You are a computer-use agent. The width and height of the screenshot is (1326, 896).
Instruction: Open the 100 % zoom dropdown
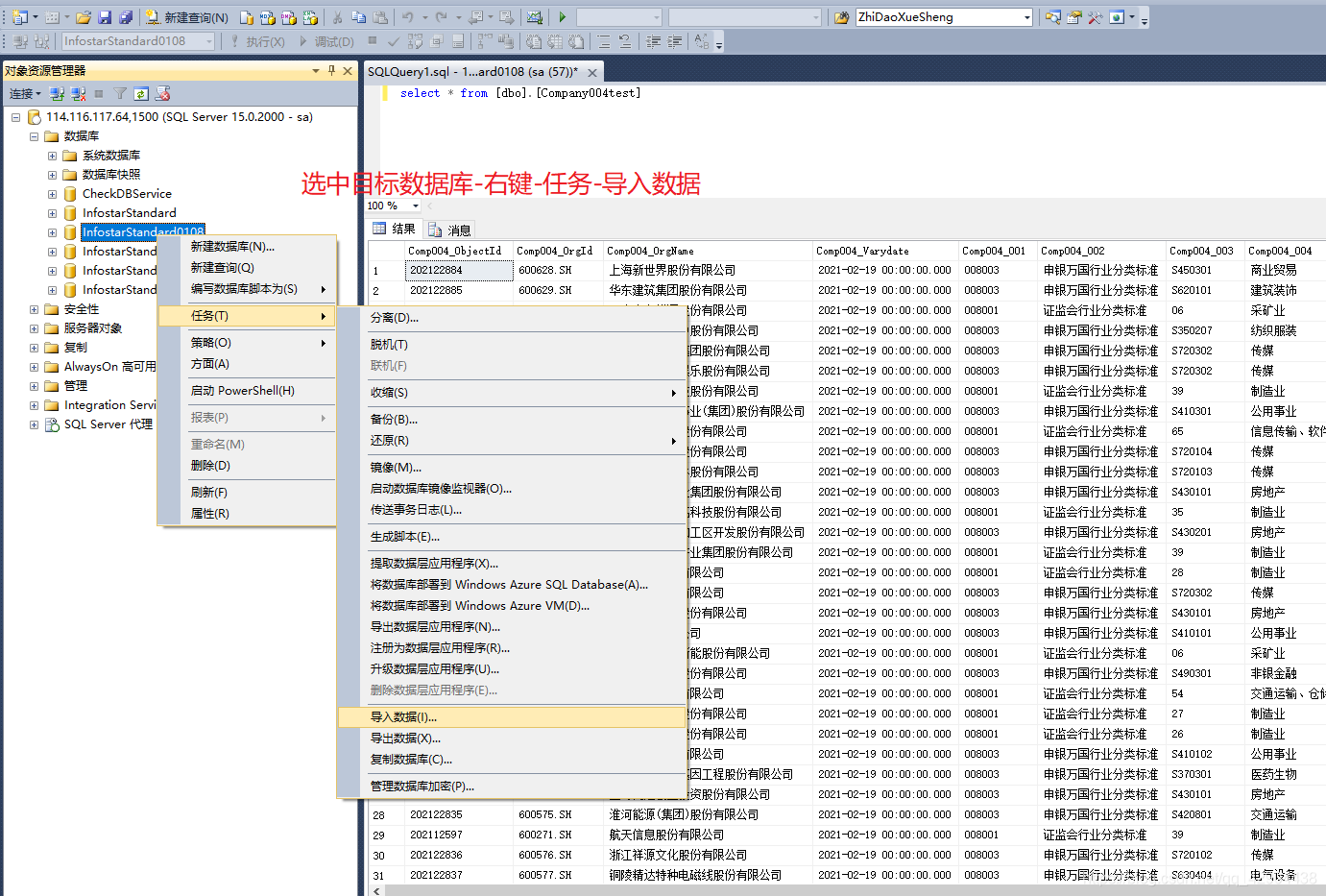pyautogui.click(x=416, y=206)
